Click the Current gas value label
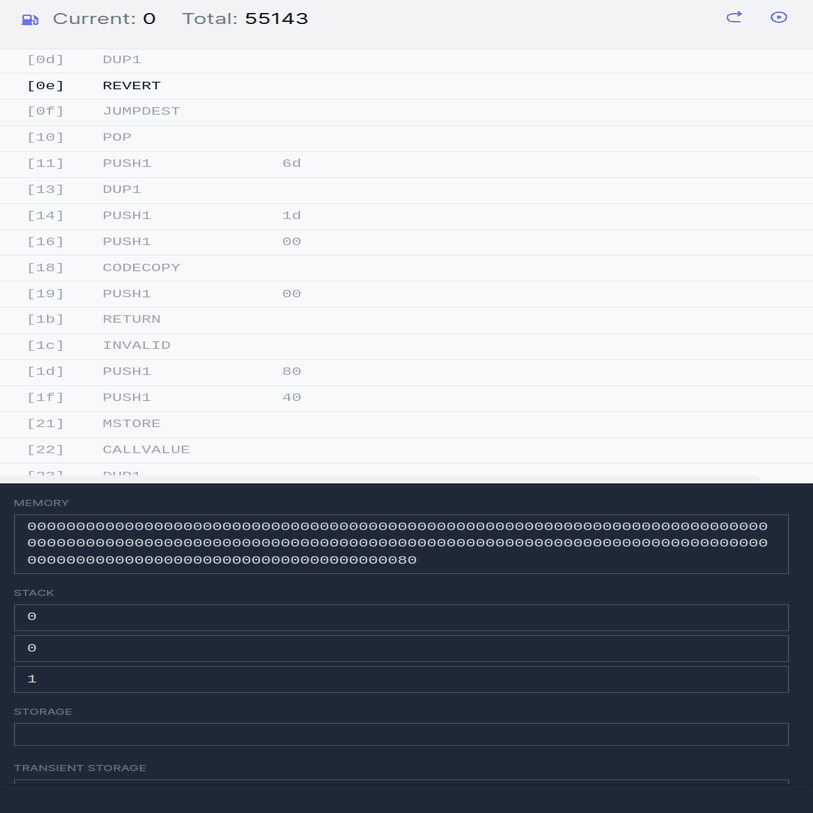Image resolution: width=813 pixels, height=813 pixels. pos(104,19)
